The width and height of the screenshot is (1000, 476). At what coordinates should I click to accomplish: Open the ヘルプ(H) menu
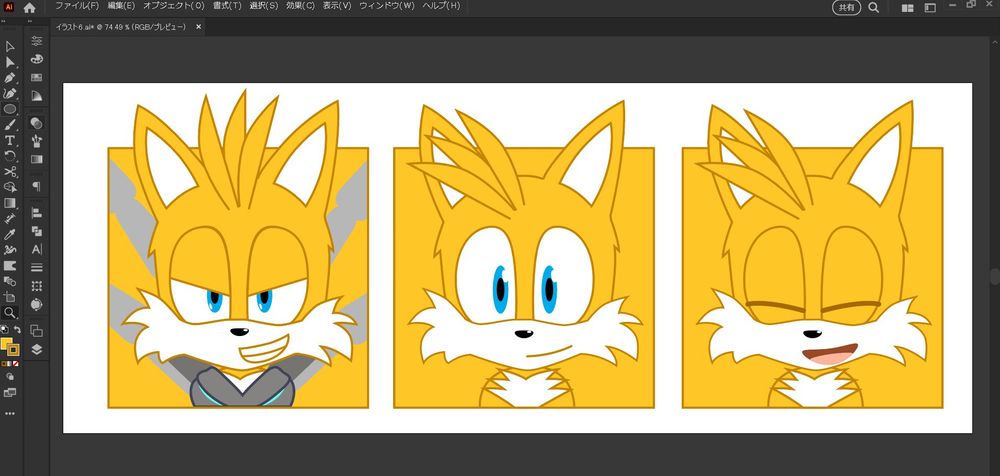(x=441, y=6)
